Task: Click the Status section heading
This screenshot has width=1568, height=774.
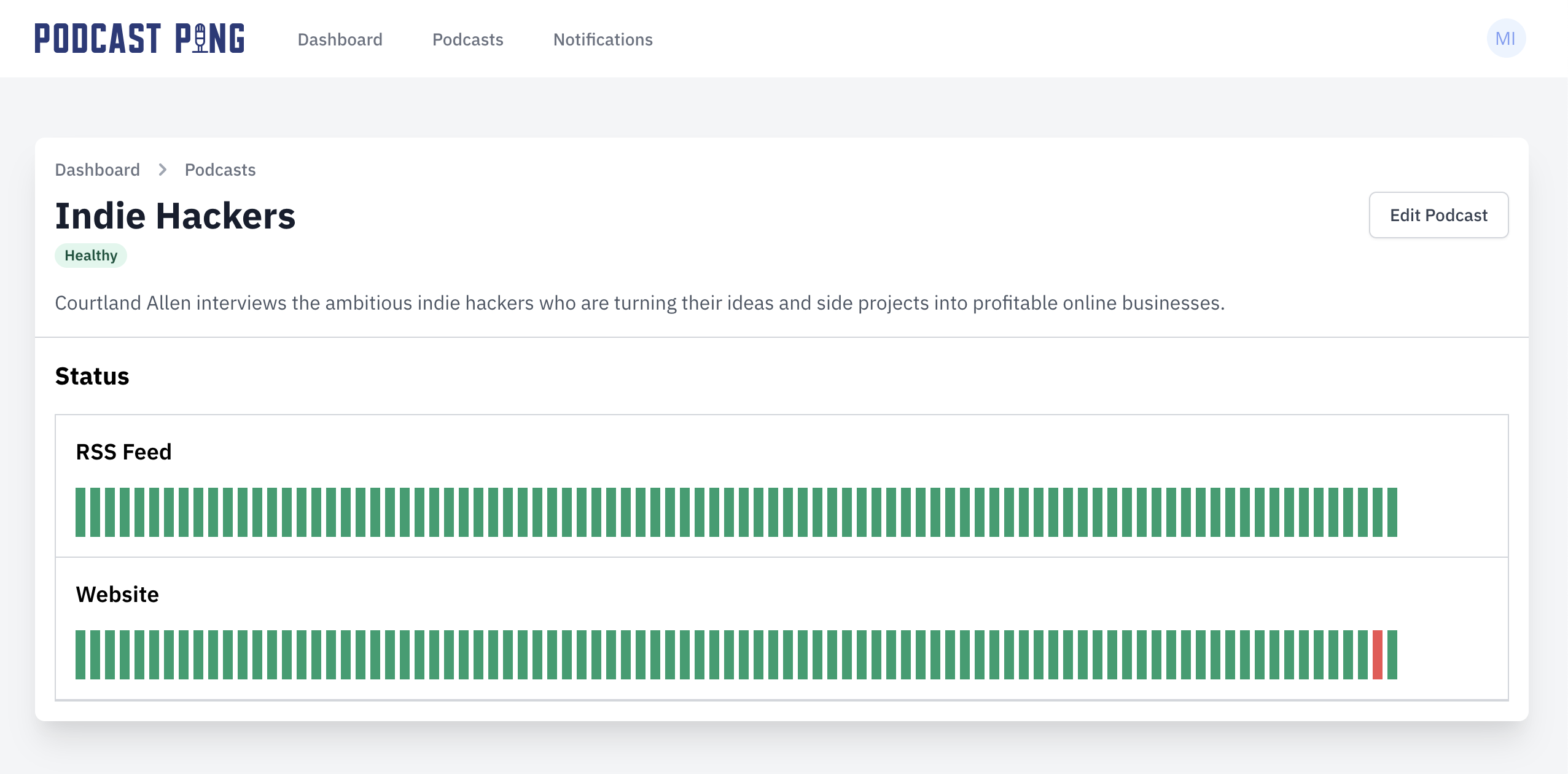Action: pos(92,376)
